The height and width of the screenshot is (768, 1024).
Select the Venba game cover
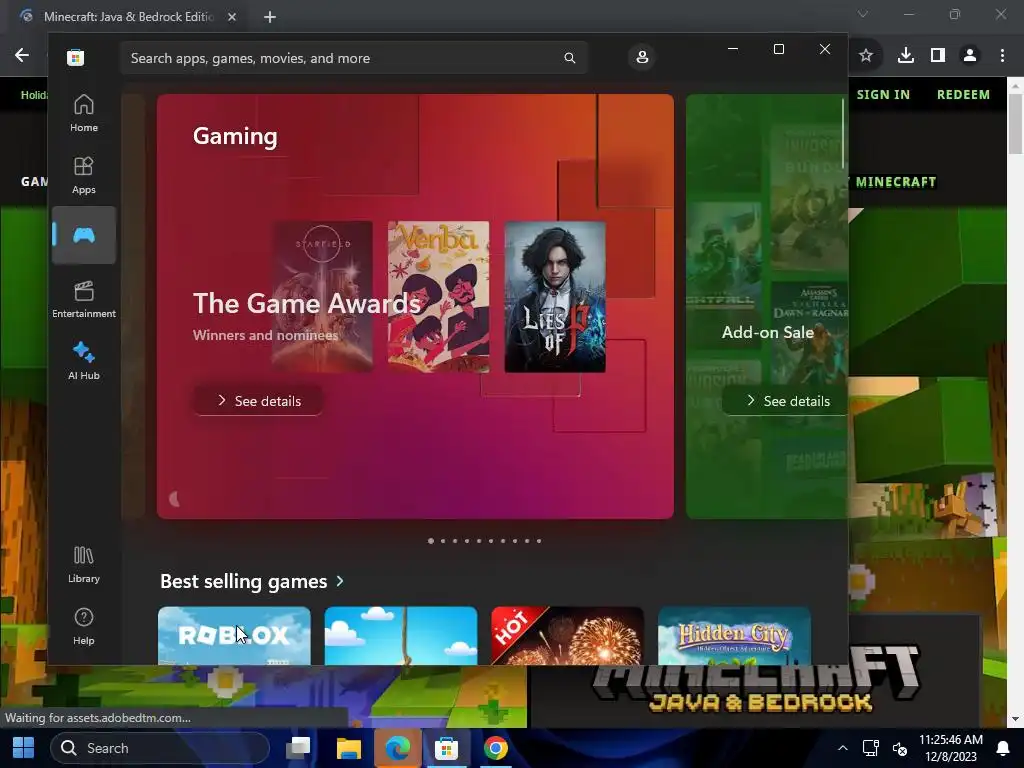tap(438, 297)
